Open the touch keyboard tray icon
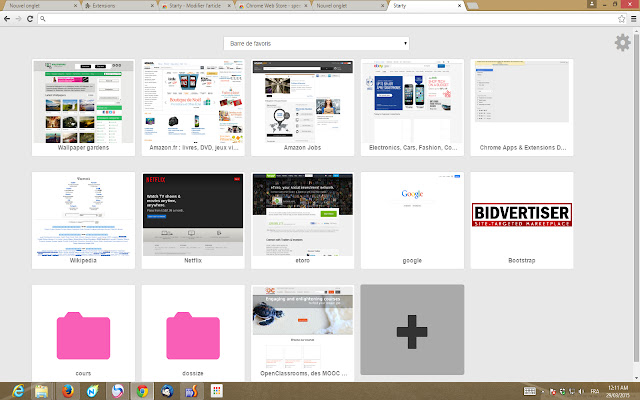This screenshot has height=400, width=640. pyautogui.click(x=529, y=391)
